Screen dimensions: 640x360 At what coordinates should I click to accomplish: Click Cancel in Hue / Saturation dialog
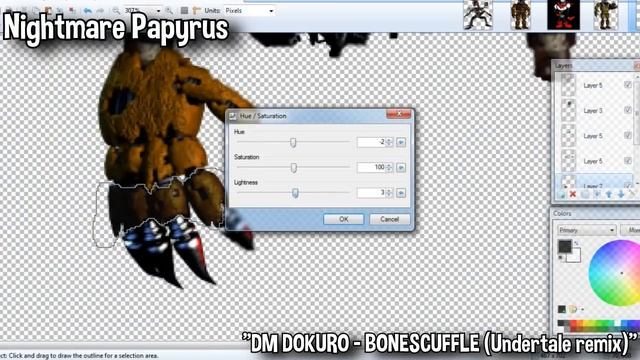pyautogui.click(x=389, y=219)
